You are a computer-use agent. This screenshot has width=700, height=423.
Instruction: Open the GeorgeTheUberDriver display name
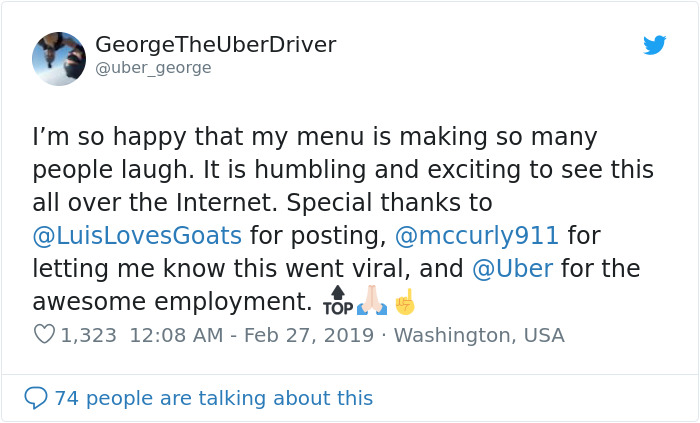215,45
